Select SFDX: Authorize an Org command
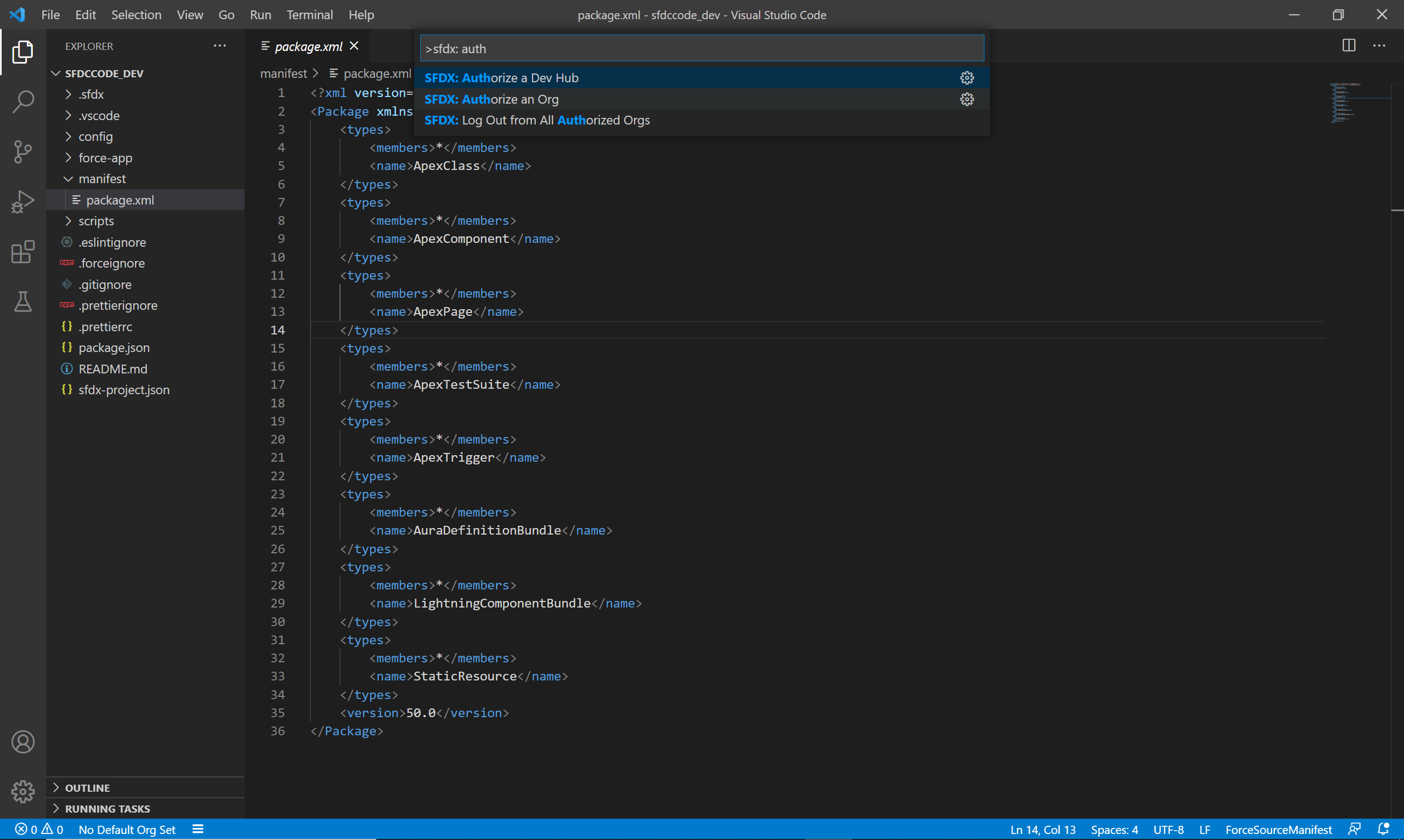This screenshot has width=1404, height=840. click(491, 99)
